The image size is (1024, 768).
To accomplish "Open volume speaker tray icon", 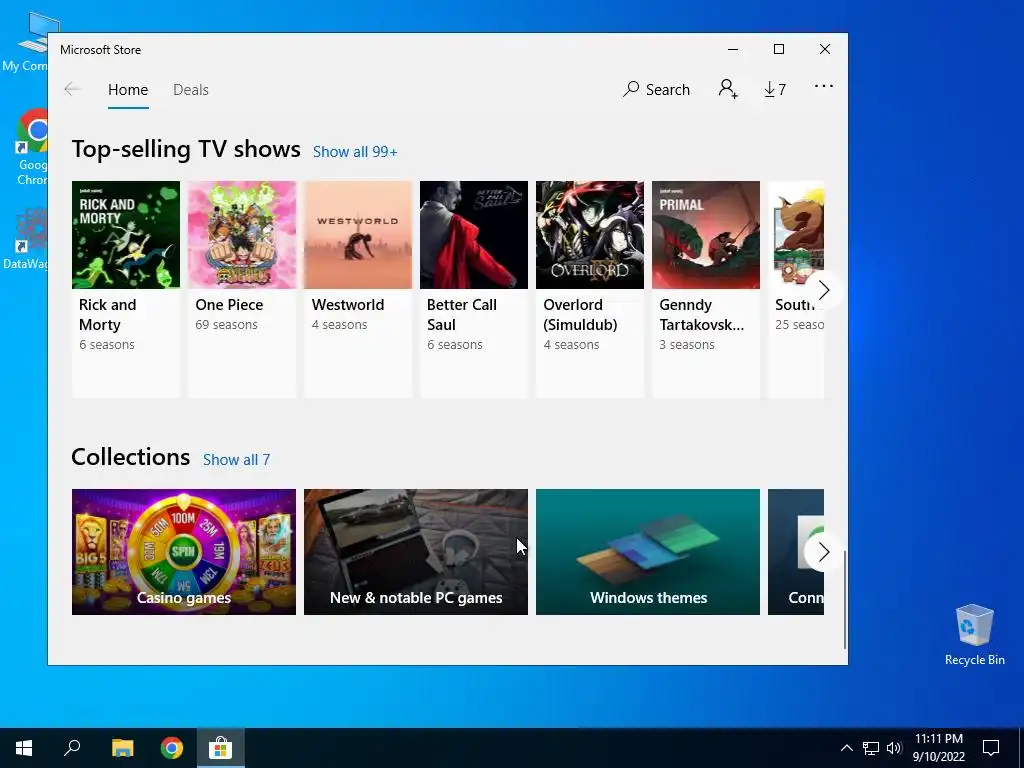I will click(x=894, y=748).
